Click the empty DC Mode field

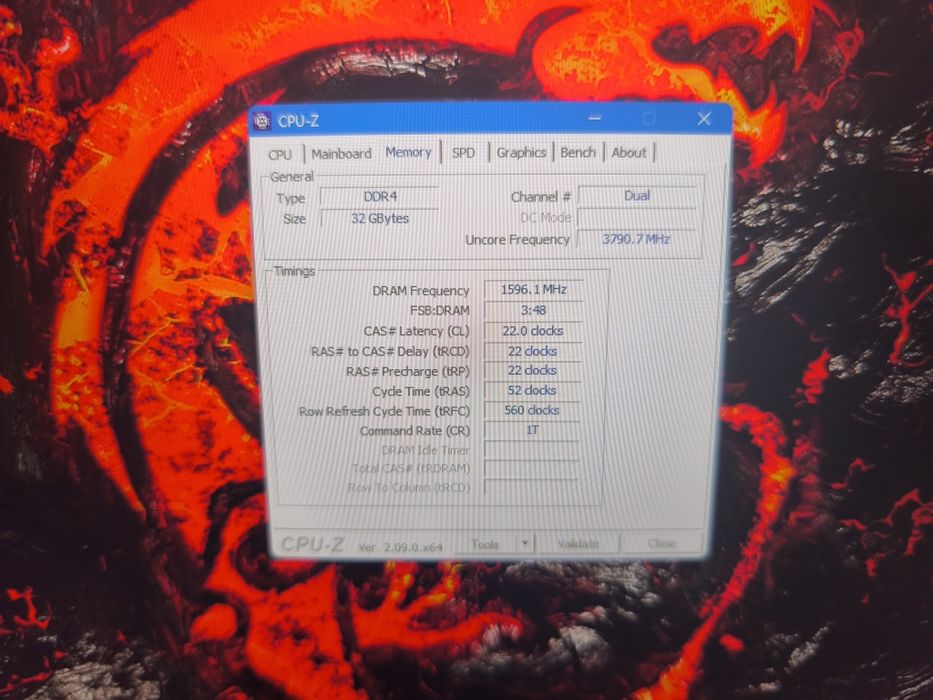[x=637, y=218]
